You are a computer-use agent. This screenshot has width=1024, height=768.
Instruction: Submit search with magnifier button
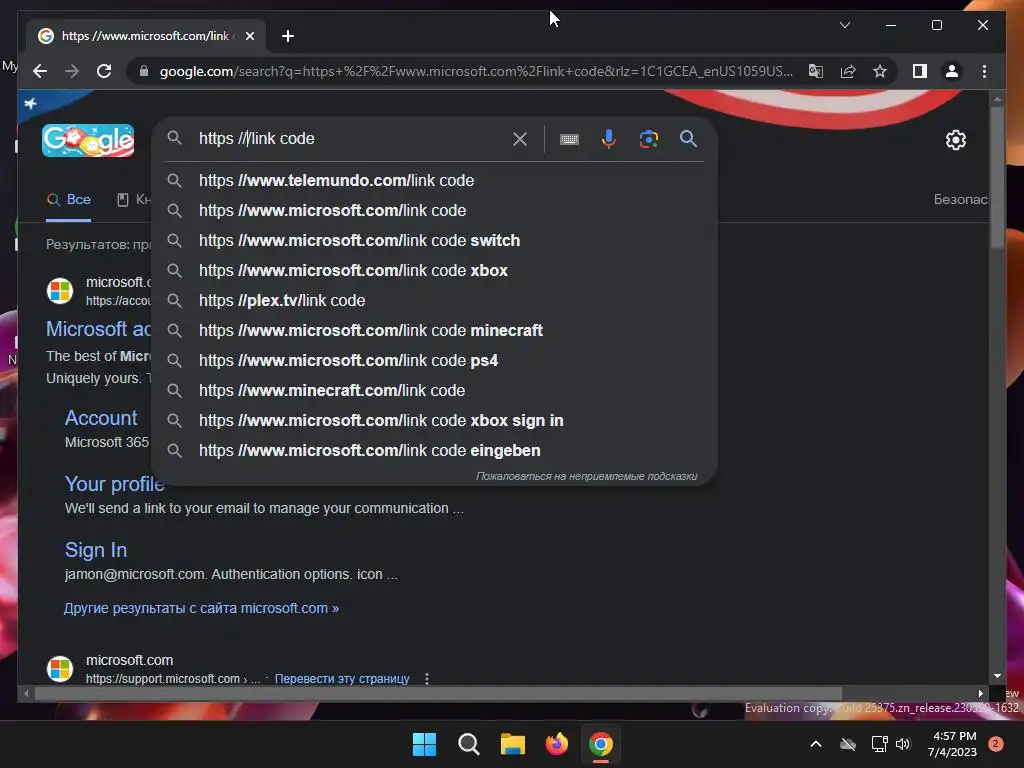point(688,138)
